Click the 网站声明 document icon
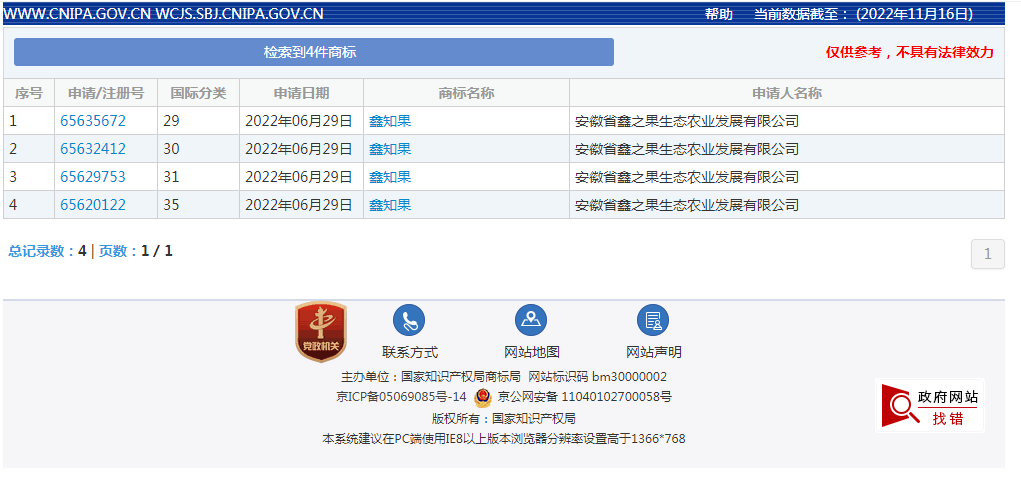 point(653,320)
